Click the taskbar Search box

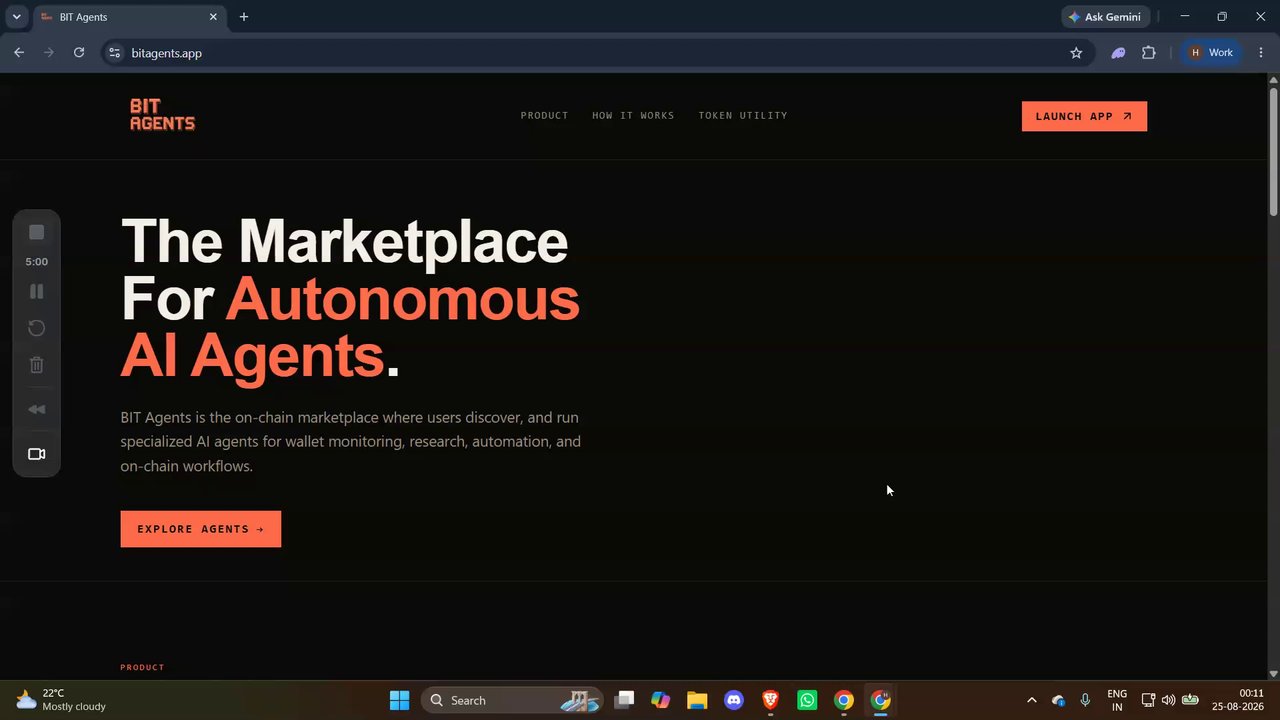point(512,700)
